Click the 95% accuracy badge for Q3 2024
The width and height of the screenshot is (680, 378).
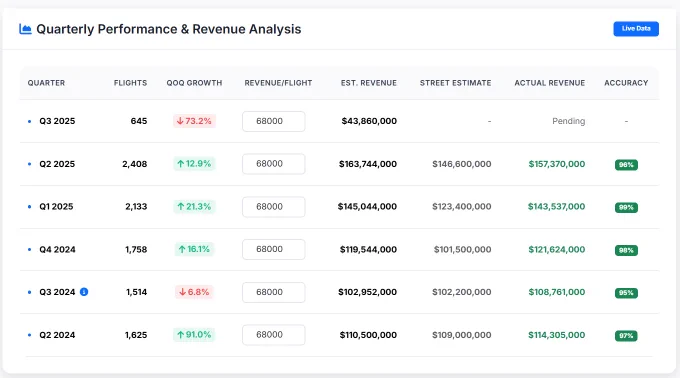pyautogui.click(x=626, y=293)
